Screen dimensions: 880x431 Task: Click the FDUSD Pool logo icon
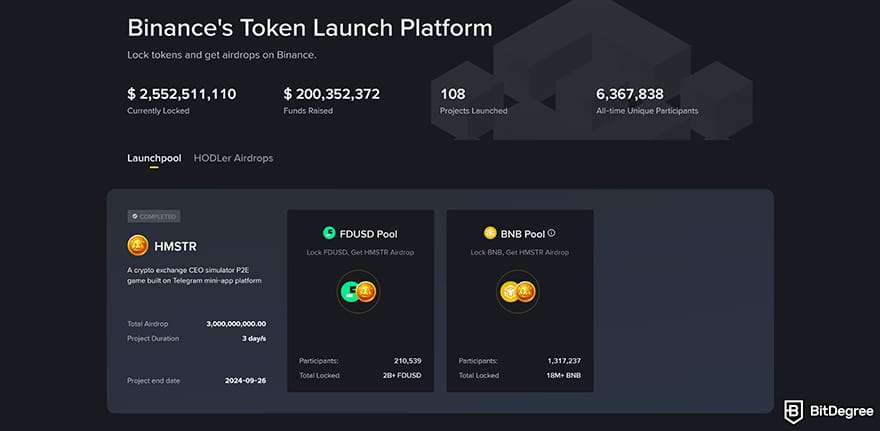329,233
